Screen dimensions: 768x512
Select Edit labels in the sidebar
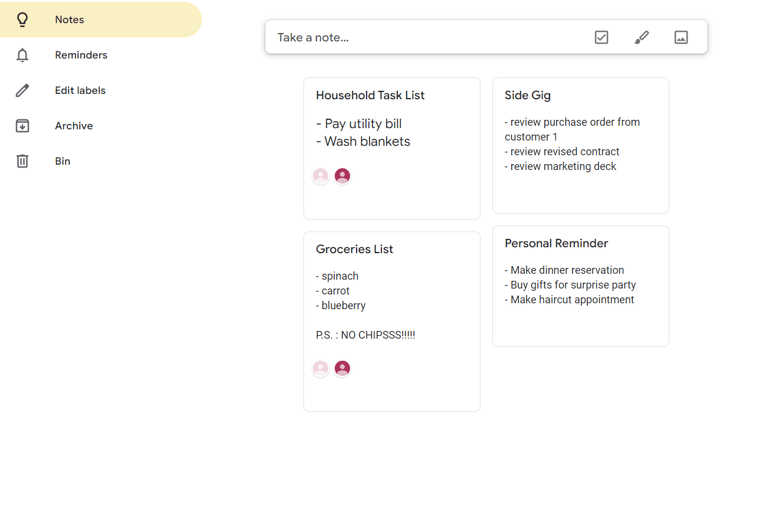[x=80, y=91]
